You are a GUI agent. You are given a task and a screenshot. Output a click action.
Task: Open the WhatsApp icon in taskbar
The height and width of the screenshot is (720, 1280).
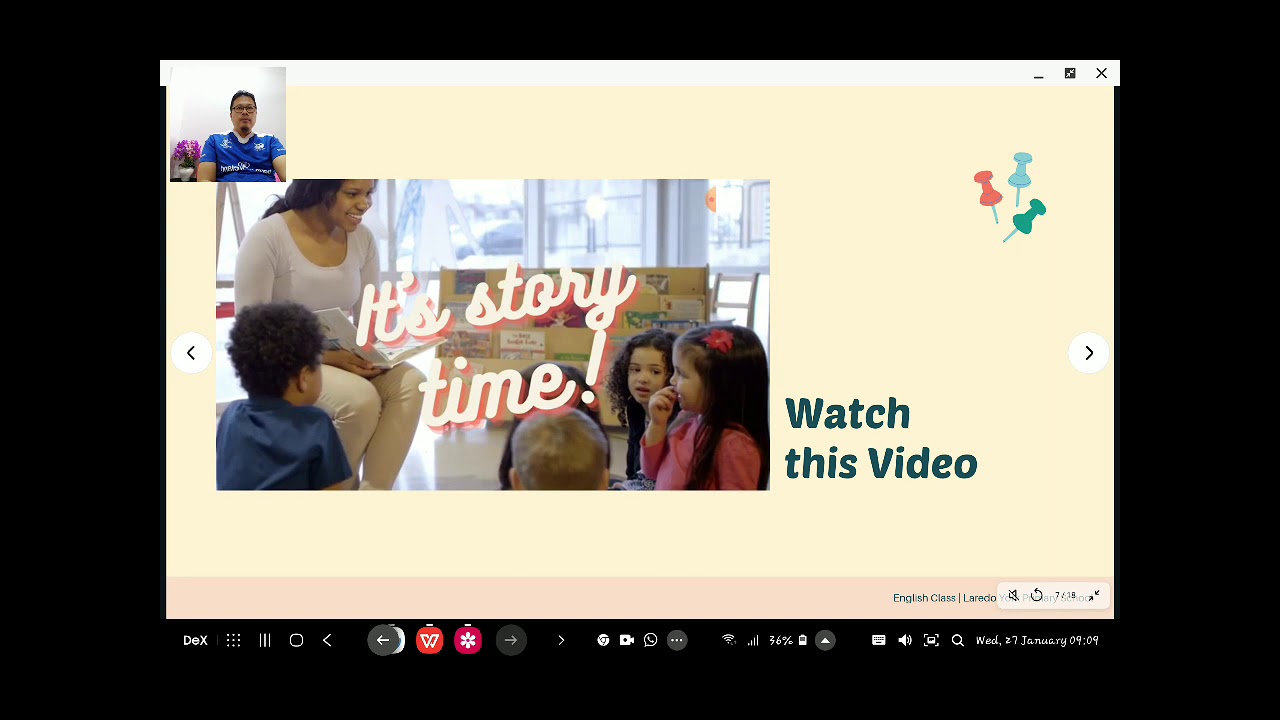[651, 640]
